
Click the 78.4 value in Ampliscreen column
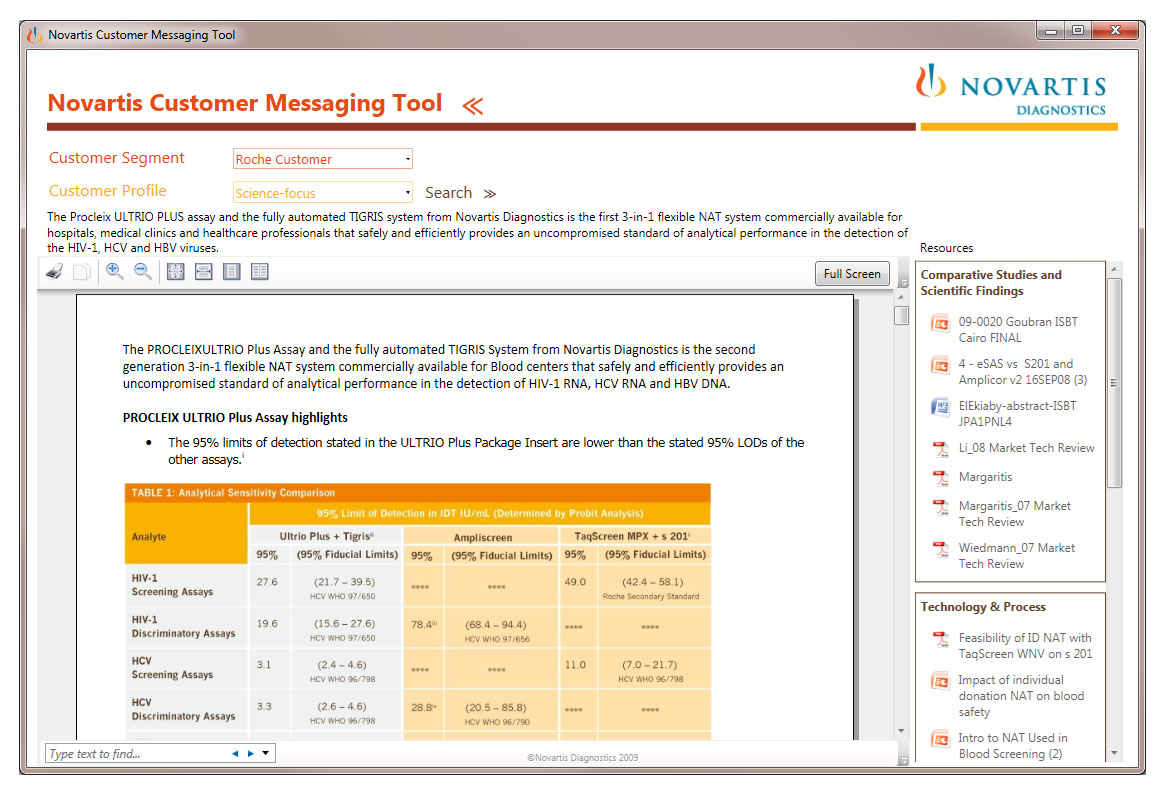423,625
